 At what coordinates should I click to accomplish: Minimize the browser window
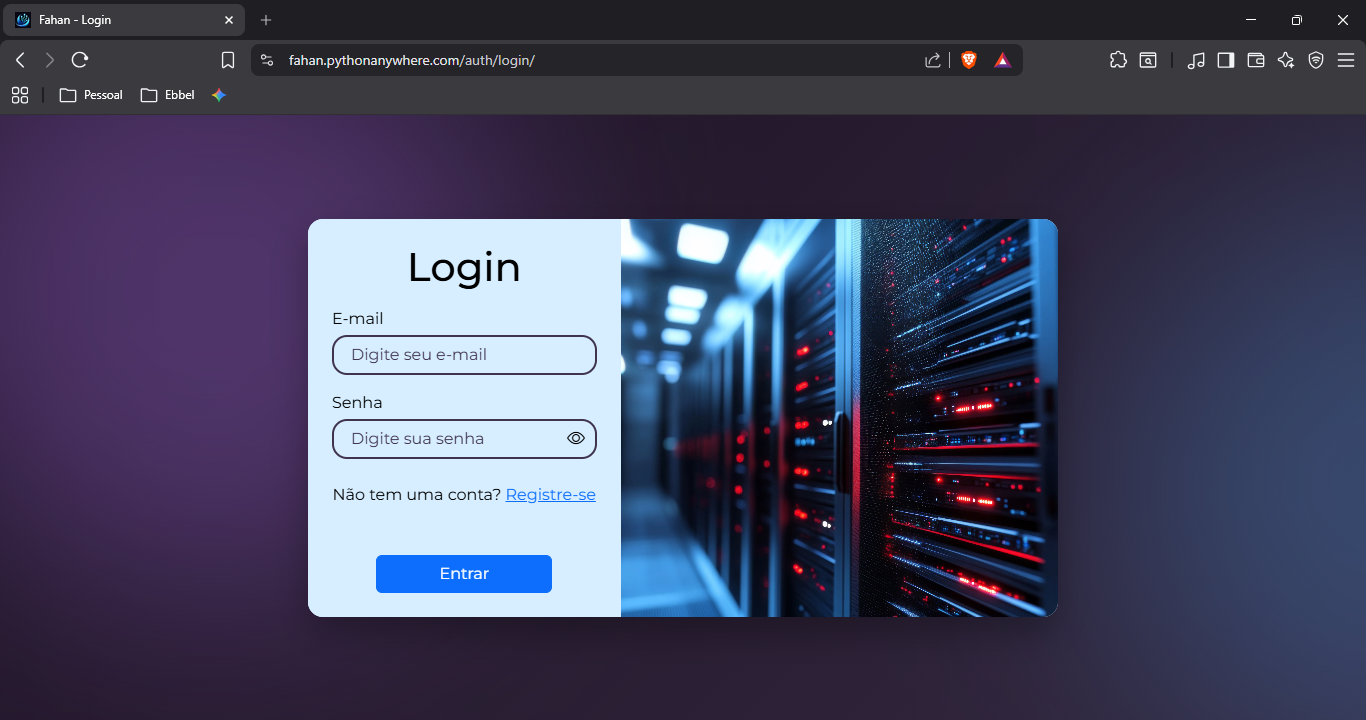point(1251,20)
